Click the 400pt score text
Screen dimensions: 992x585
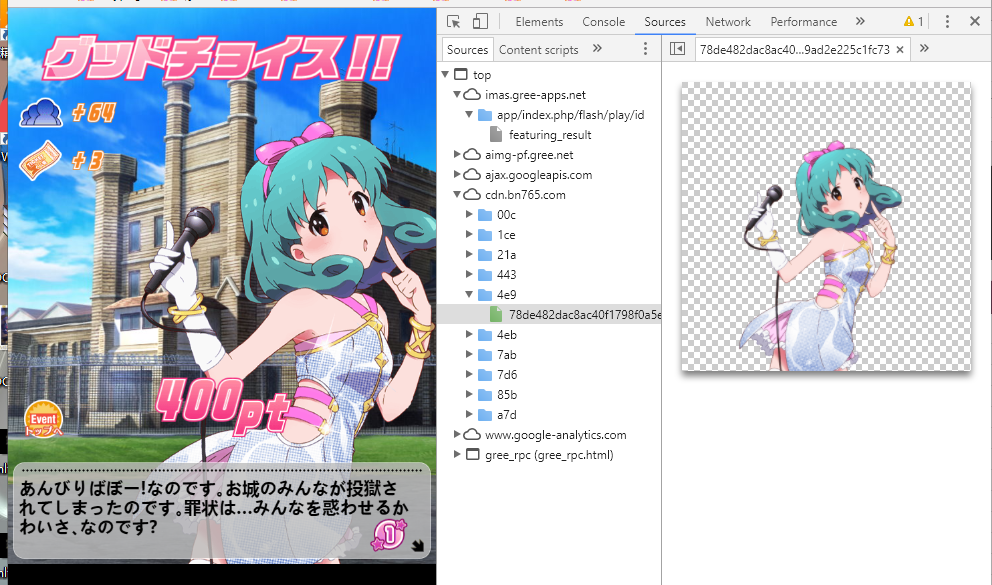tap(222, 405)
